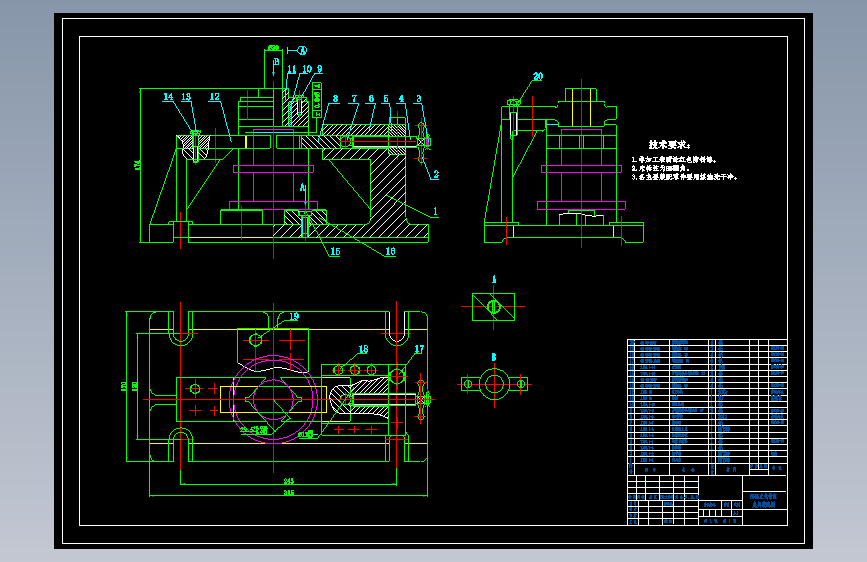Click part number label 7
Image resolution: width=867 pixels, height=562 pixels.
tap(354, 98)
